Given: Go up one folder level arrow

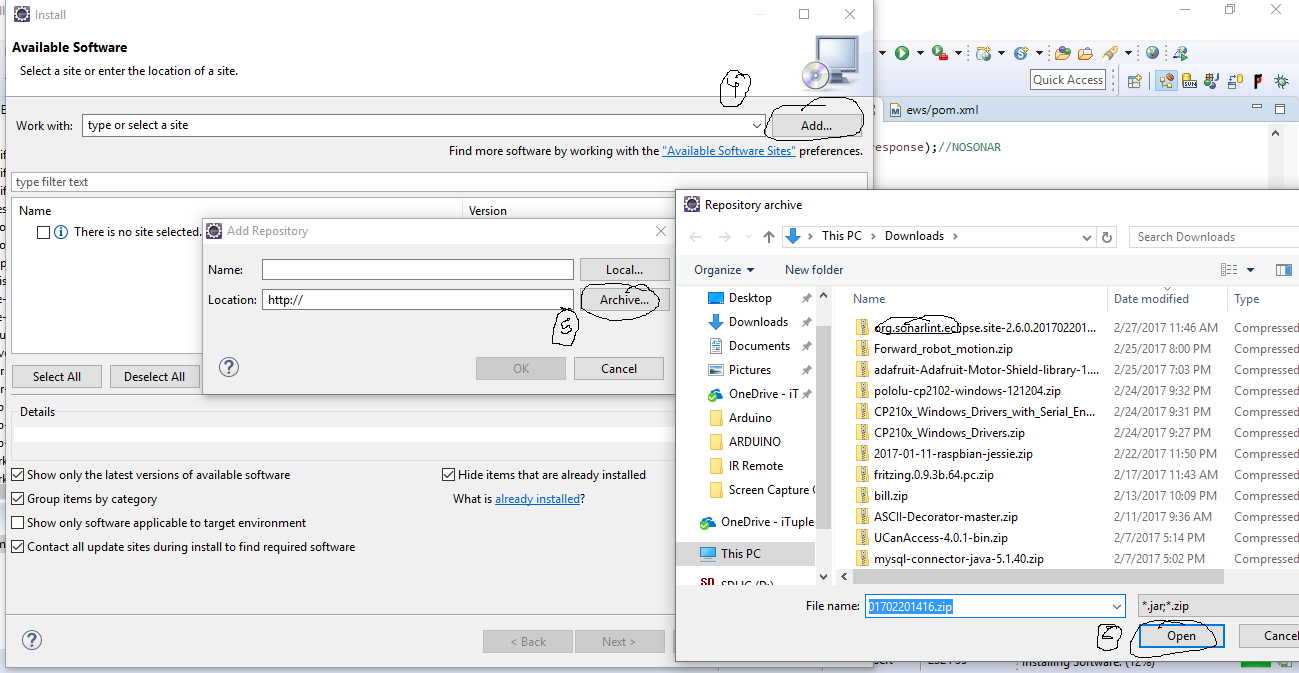Looking at the screenshot, I should pyautogui.click(x=768, y=237).
